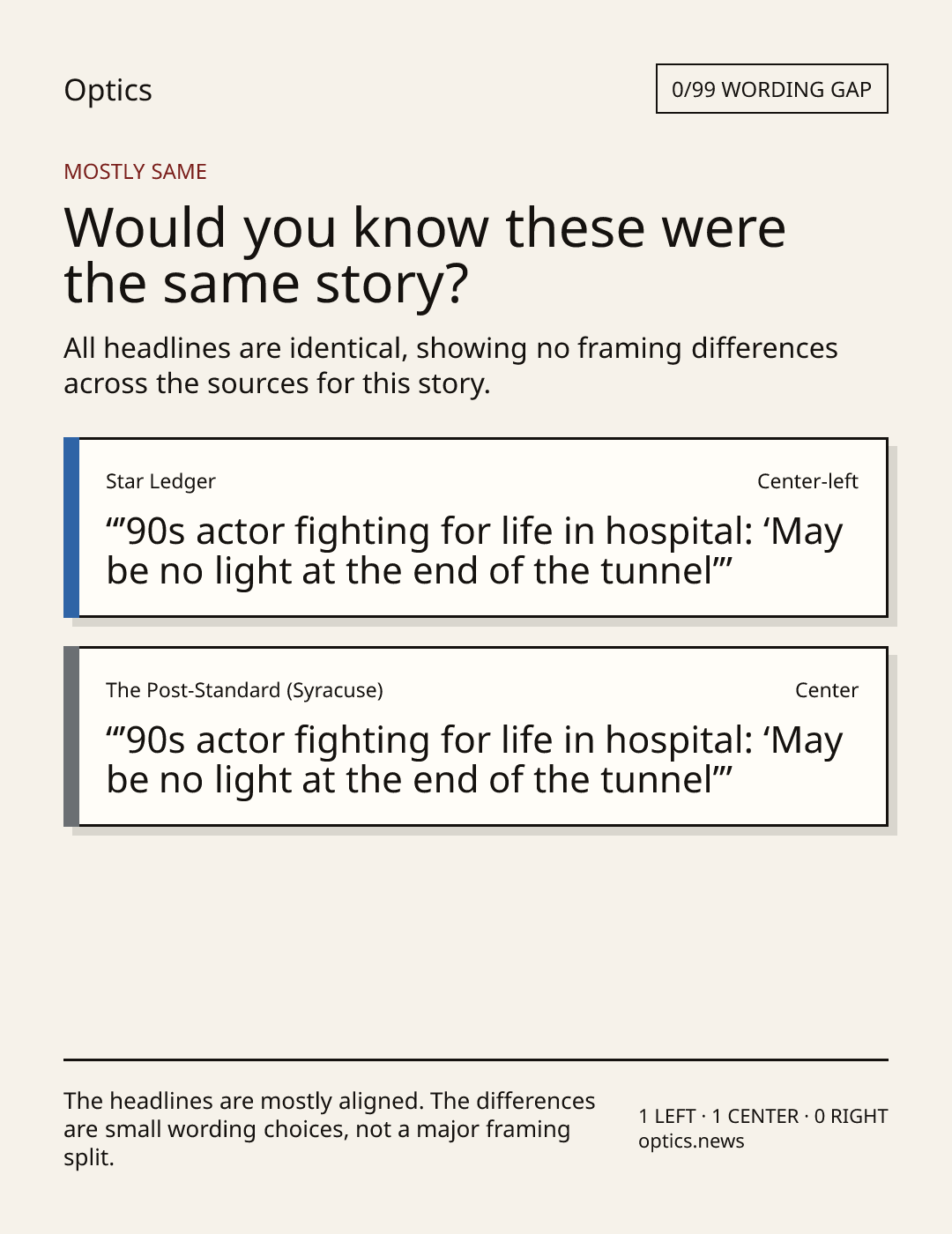Screen dimensions: 952x1234
Task: Click the Center bias label
Action: coord(827,690)
